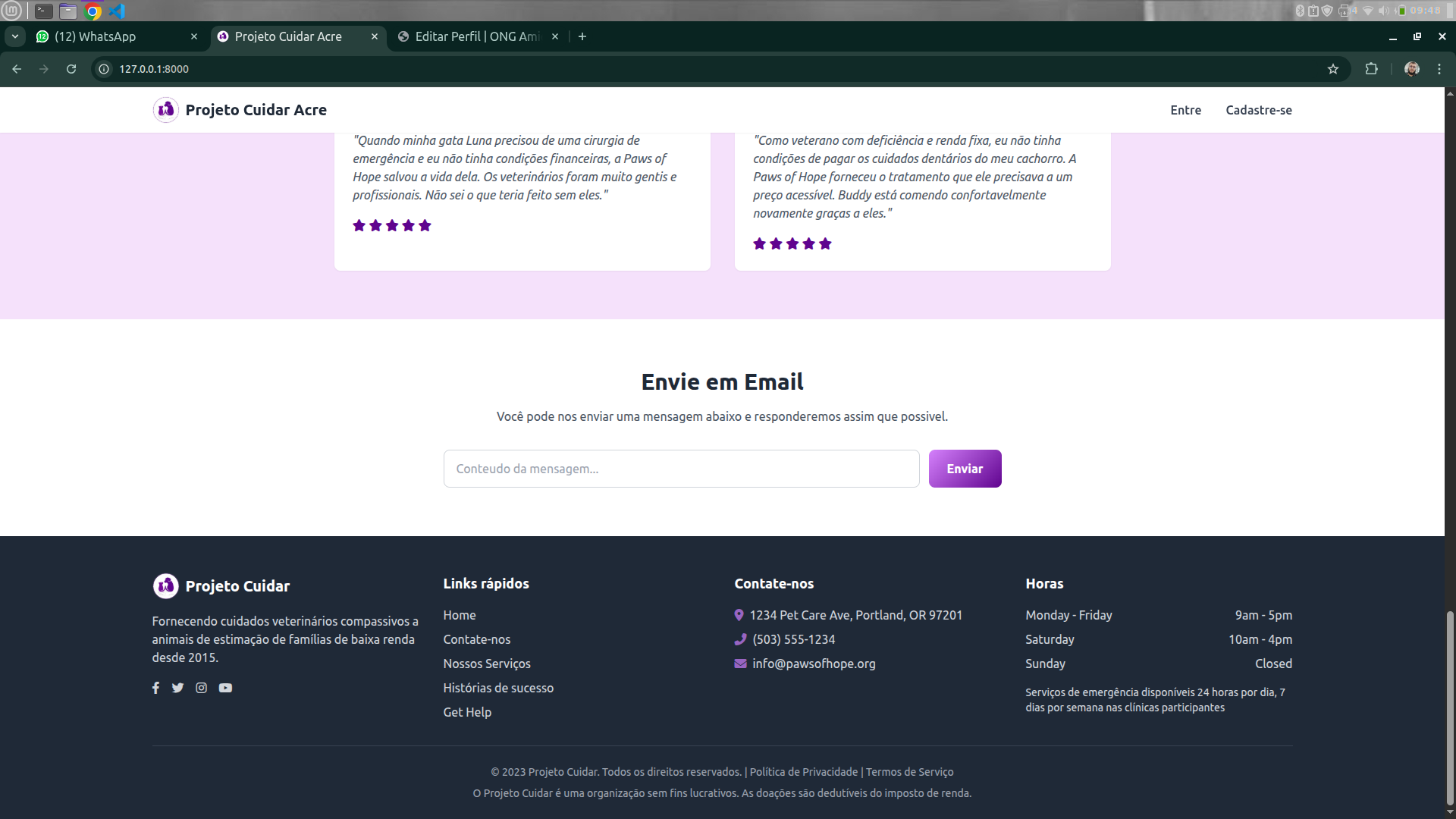Screen dimensions: 1456x819
Task: Open the browser profile avatar menu
Action: tap(1411, 68)
